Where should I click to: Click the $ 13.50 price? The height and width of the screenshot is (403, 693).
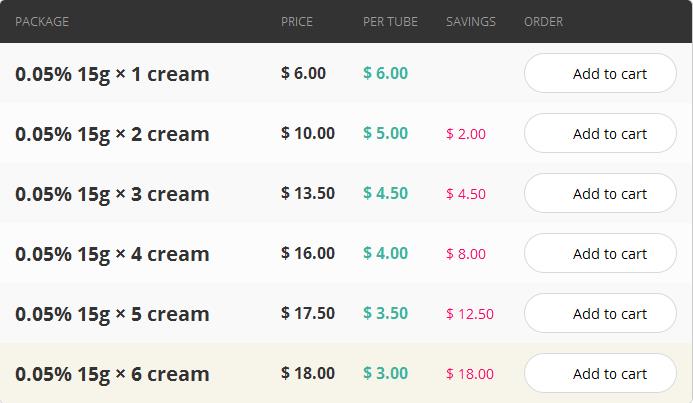[308, 193]
